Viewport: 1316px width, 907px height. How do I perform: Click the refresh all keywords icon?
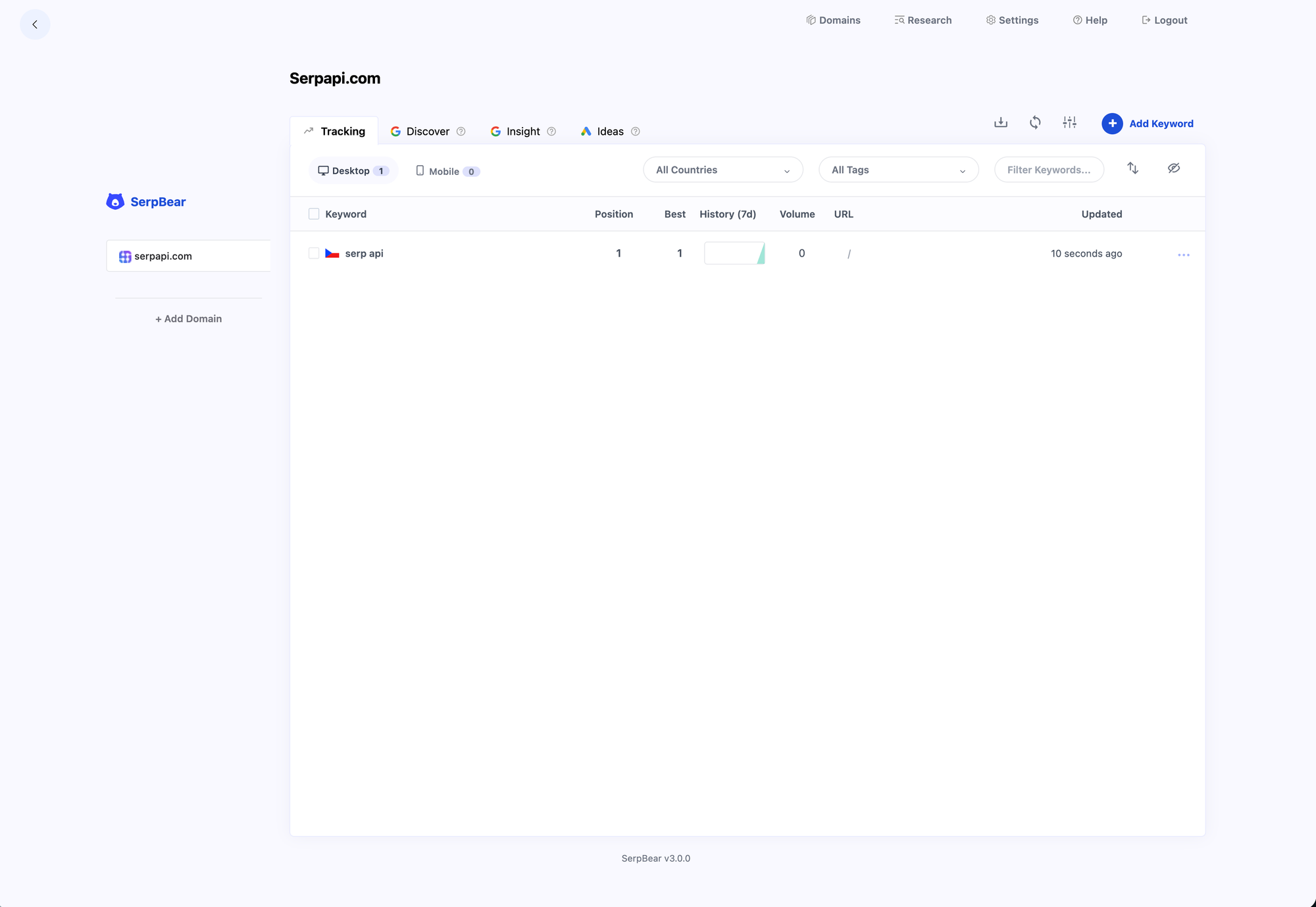click(x=1035, y=122)
